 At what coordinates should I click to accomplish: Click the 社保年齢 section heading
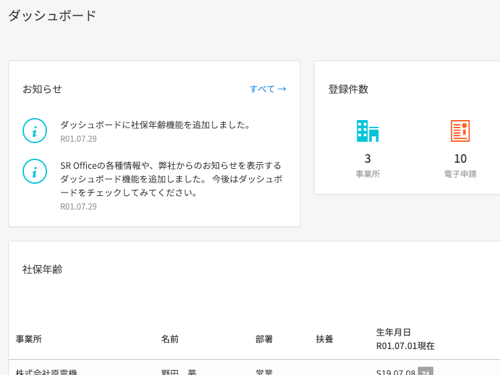point(42,269)
